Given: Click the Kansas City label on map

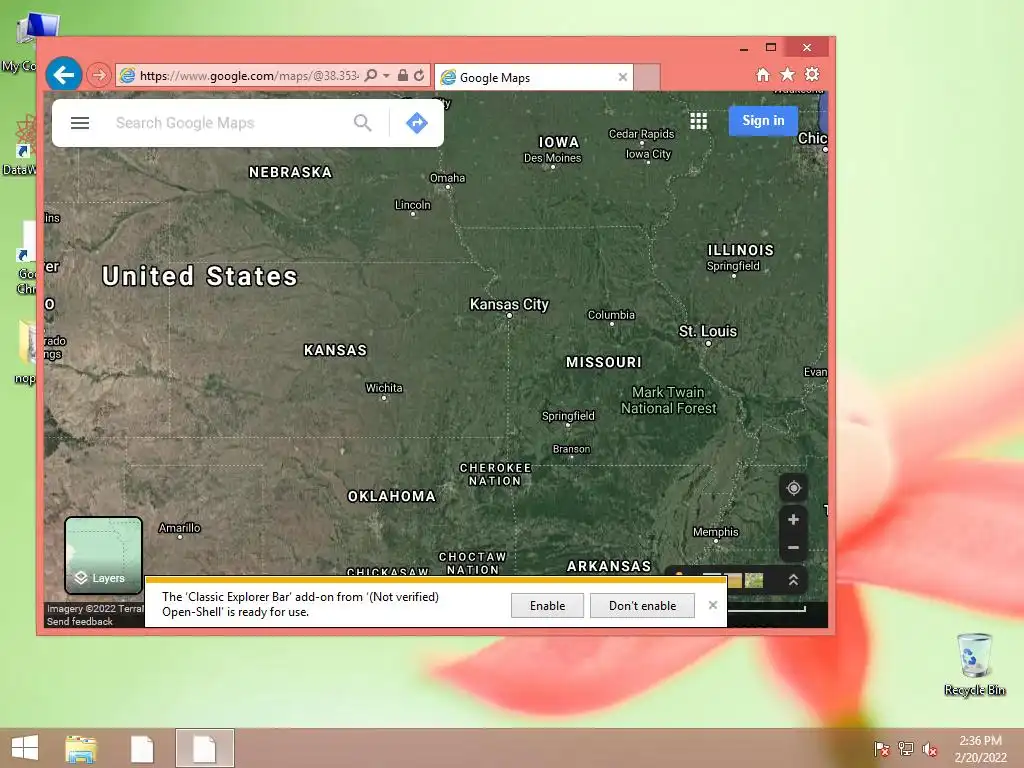Looking at the screenshot, I should click(509, 304).
